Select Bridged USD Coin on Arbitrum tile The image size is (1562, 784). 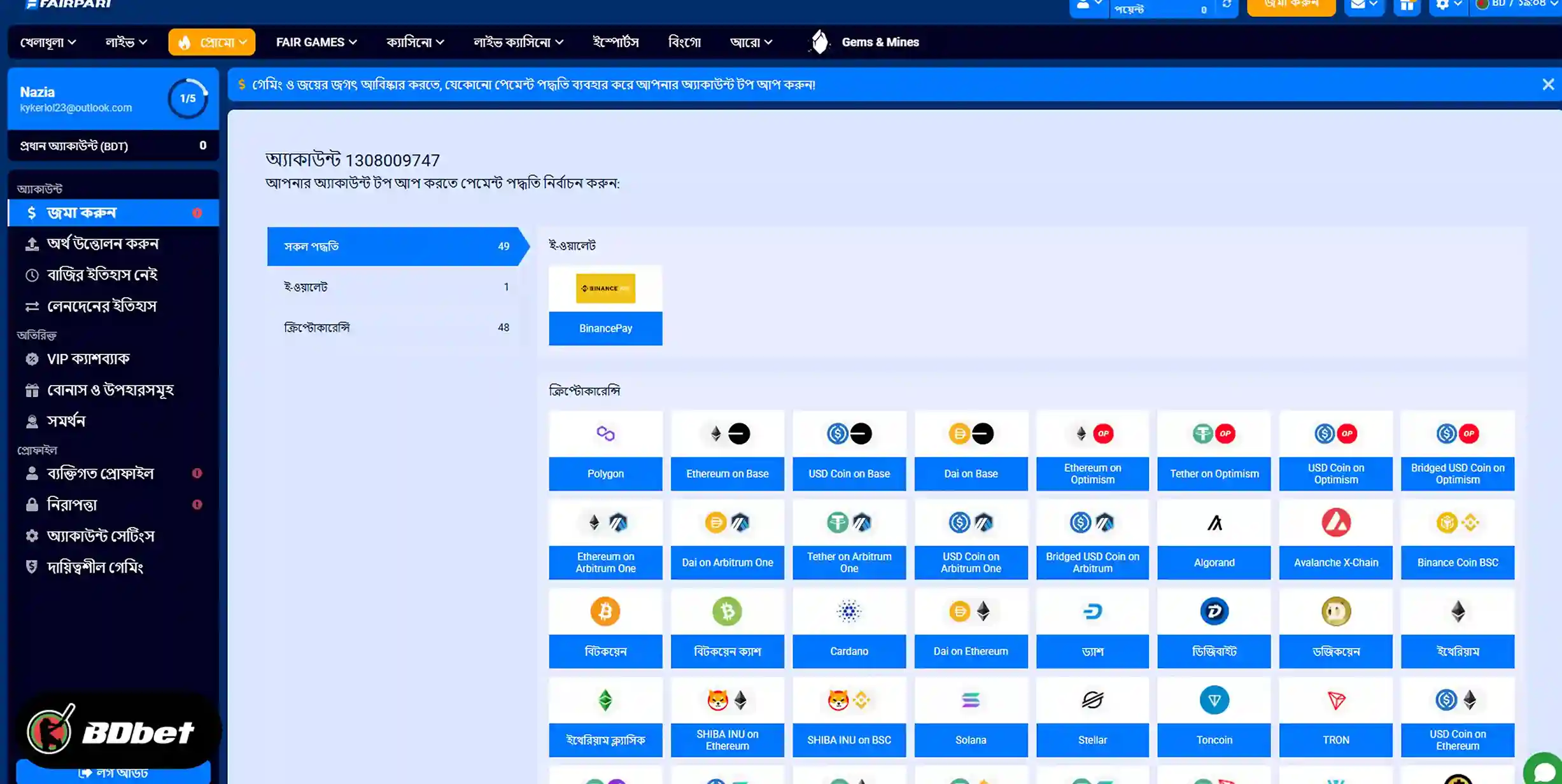tap(1092, 540)
